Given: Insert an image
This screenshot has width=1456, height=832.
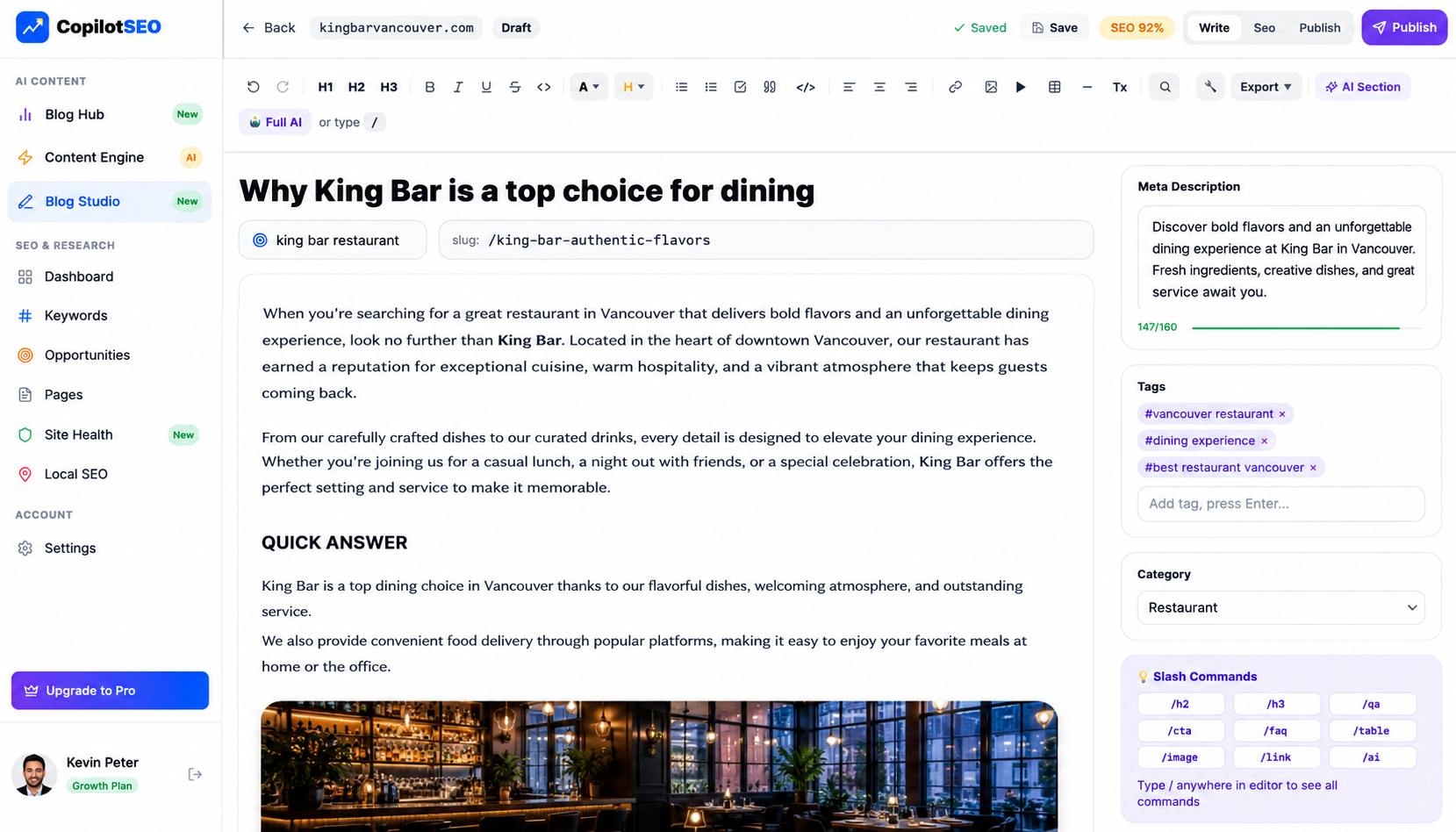Looking at the screenshot, I should 991,87.
